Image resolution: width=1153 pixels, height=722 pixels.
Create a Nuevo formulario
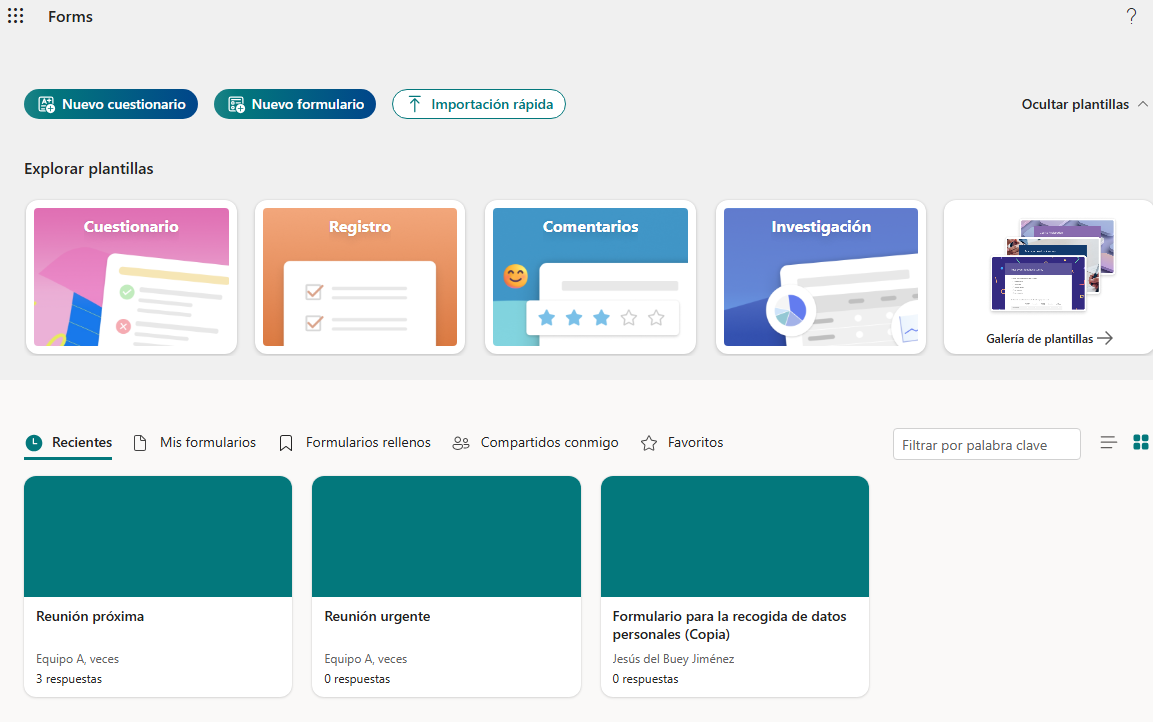pos(295,104)
